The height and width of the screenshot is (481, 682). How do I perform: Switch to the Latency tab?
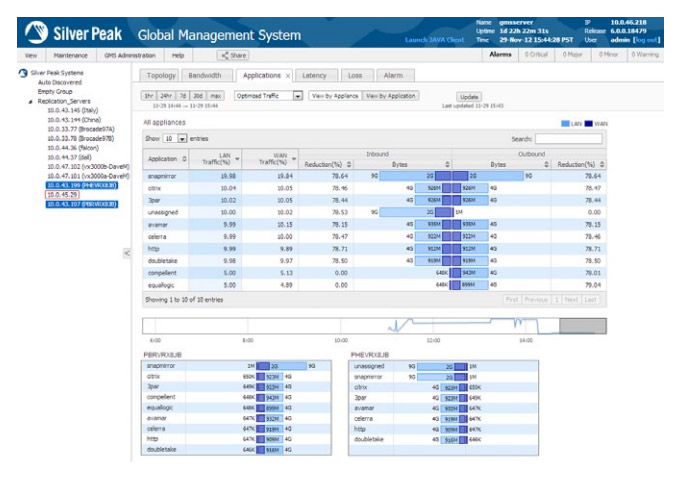(x=314, y=76)
